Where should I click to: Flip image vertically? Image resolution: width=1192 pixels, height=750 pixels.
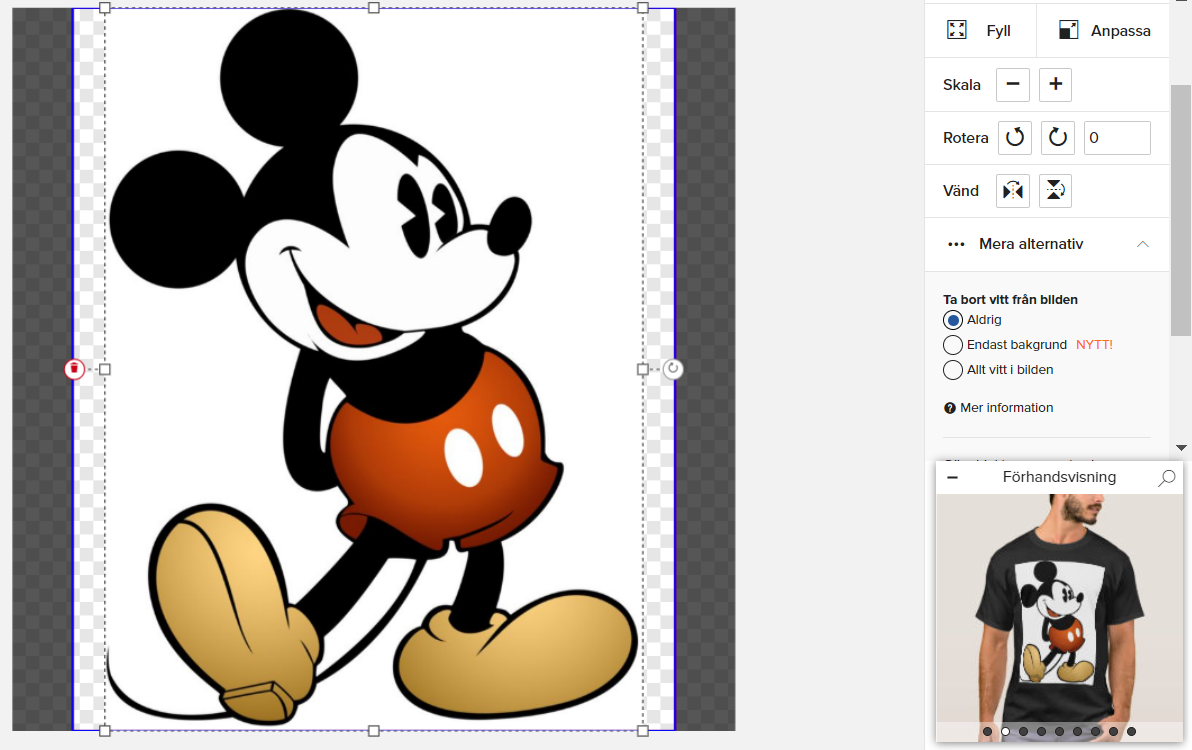(1055, 191)
